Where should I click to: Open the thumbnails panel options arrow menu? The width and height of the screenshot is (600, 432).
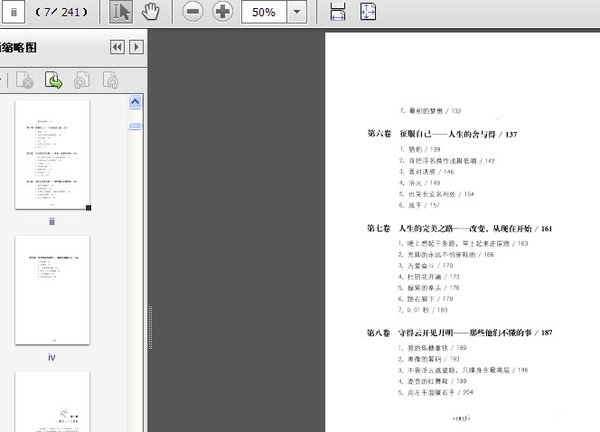pos(137,47)
